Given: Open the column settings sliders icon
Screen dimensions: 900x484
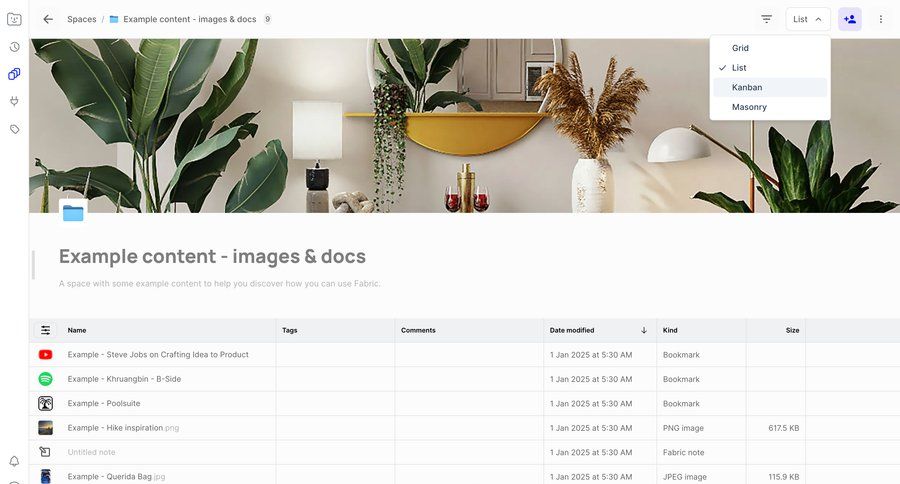Looking at the screenshot, I should point(45,330).
